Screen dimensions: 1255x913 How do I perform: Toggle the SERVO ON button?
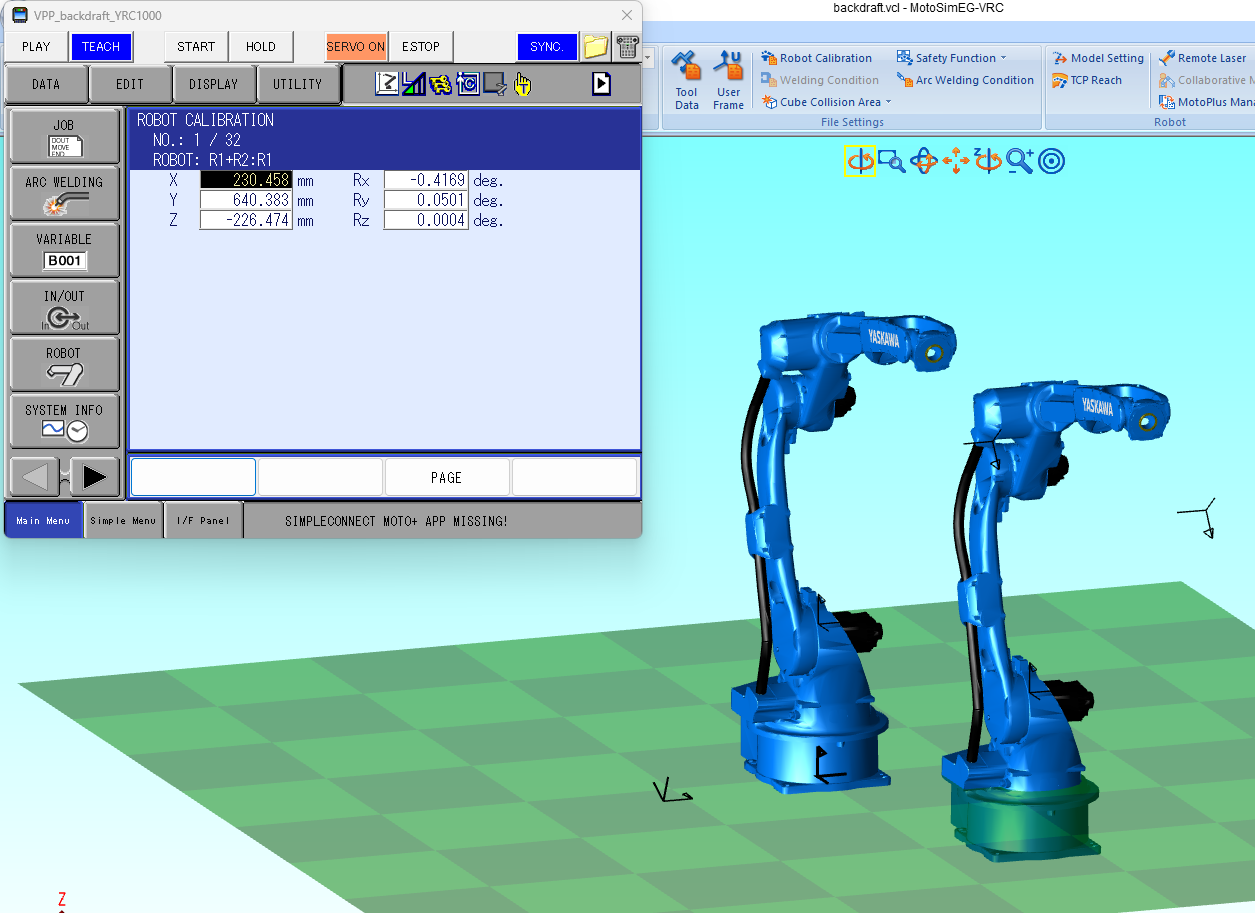pyautogui.click(x=356, y=47)
